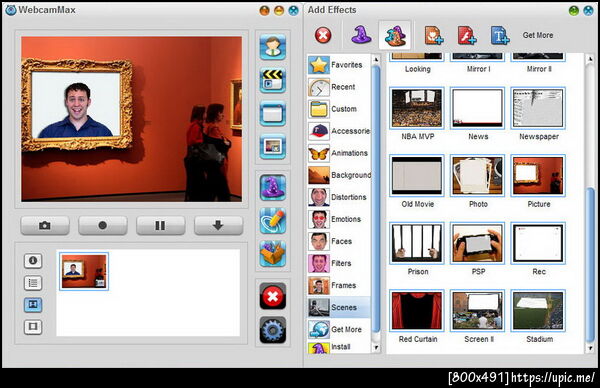Open the Background category

pos(339,175)
